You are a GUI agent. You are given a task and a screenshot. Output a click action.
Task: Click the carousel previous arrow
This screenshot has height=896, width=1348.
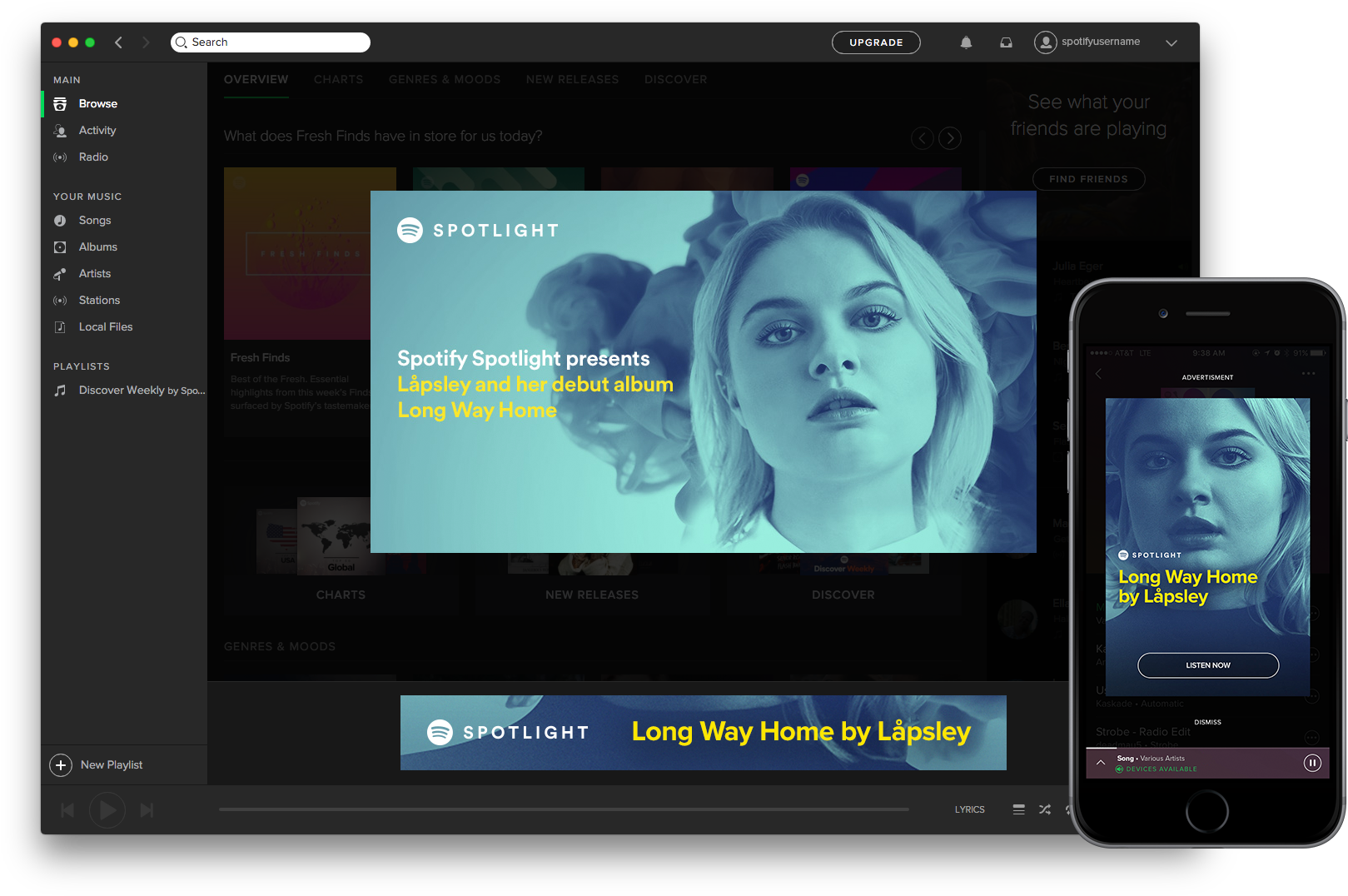tap(923, 138)
